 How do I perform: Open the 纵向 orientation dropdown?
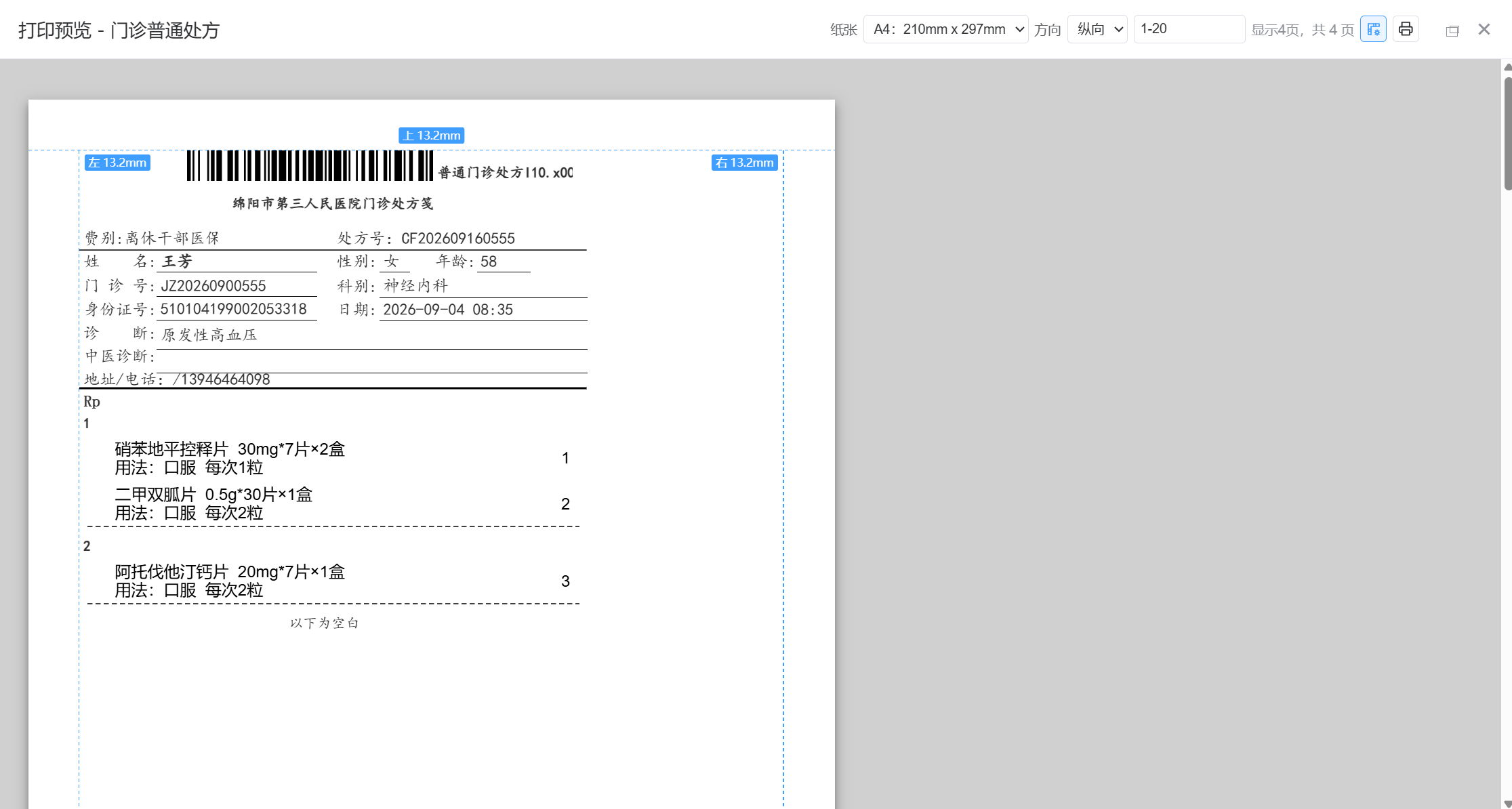(x=1097, y=29)
